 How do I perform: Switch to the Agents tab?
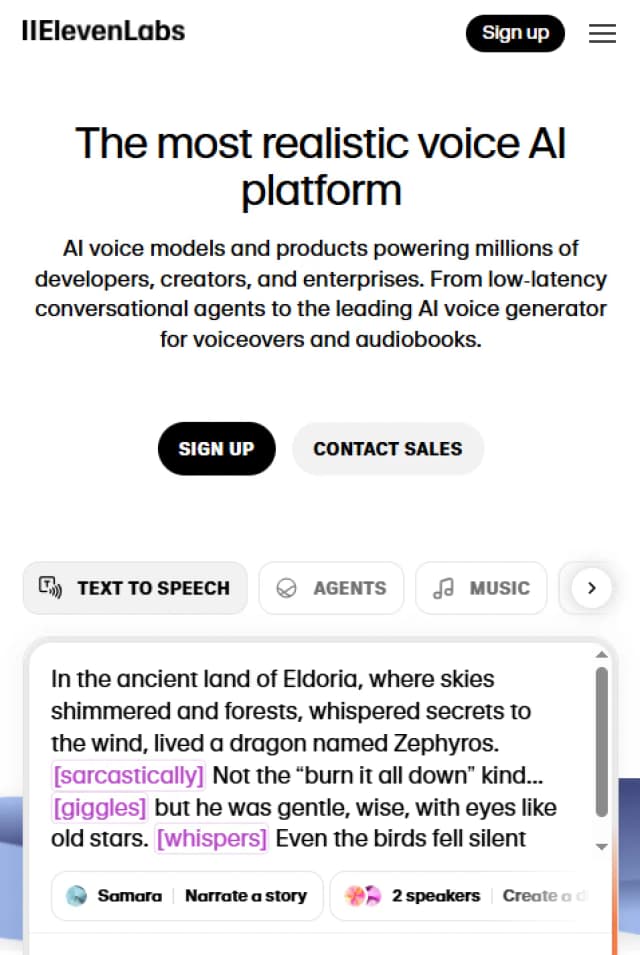coord(331,588)
